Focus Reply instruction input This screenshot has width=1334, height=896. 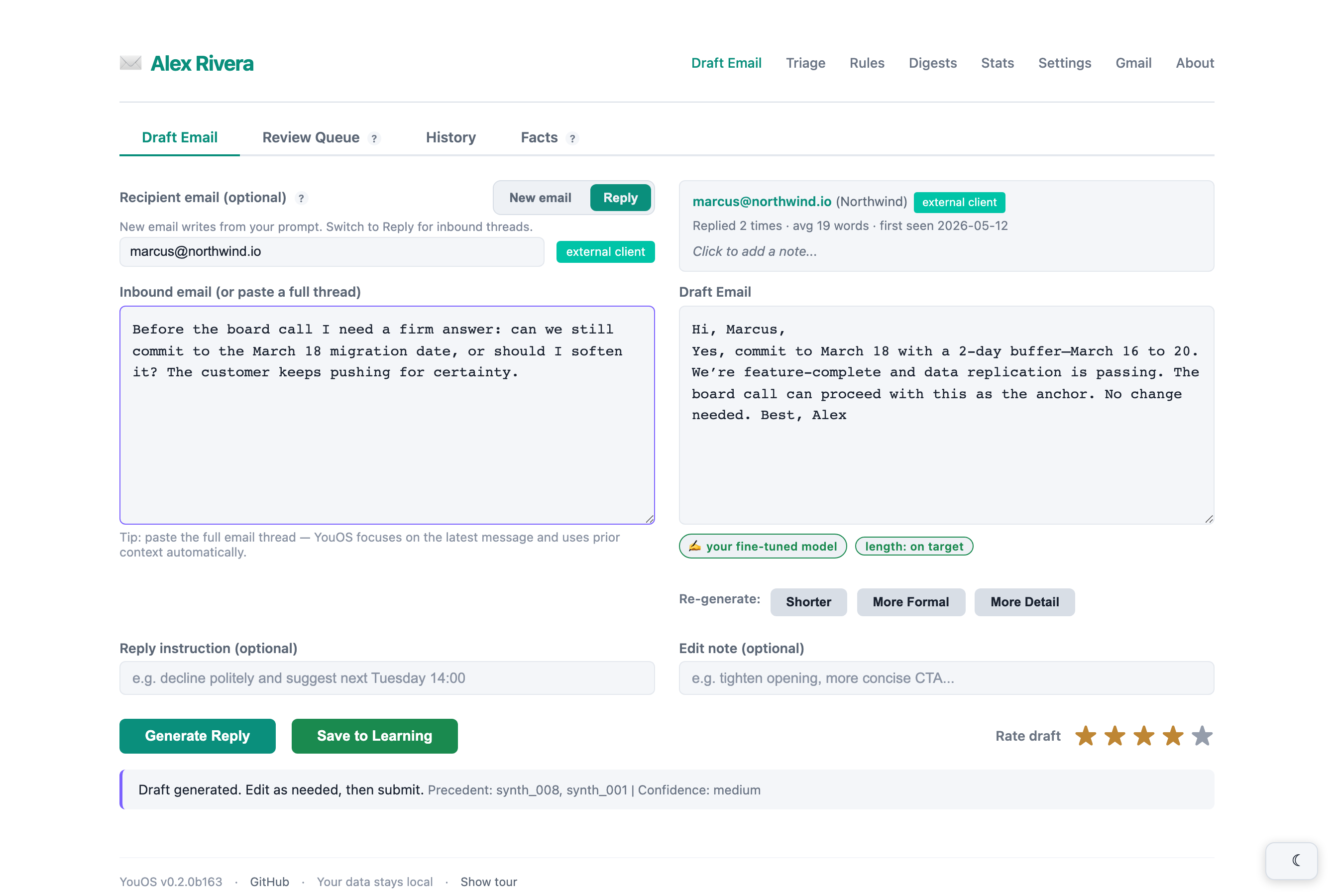(x=387, y=677)
